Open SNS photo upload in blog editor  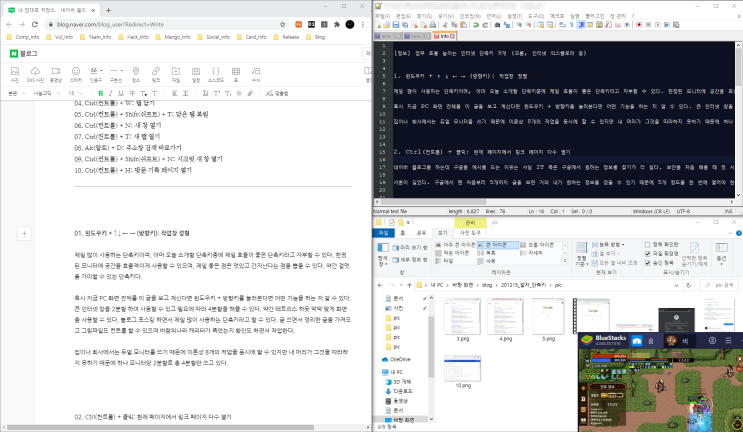(x=35, y=72)
